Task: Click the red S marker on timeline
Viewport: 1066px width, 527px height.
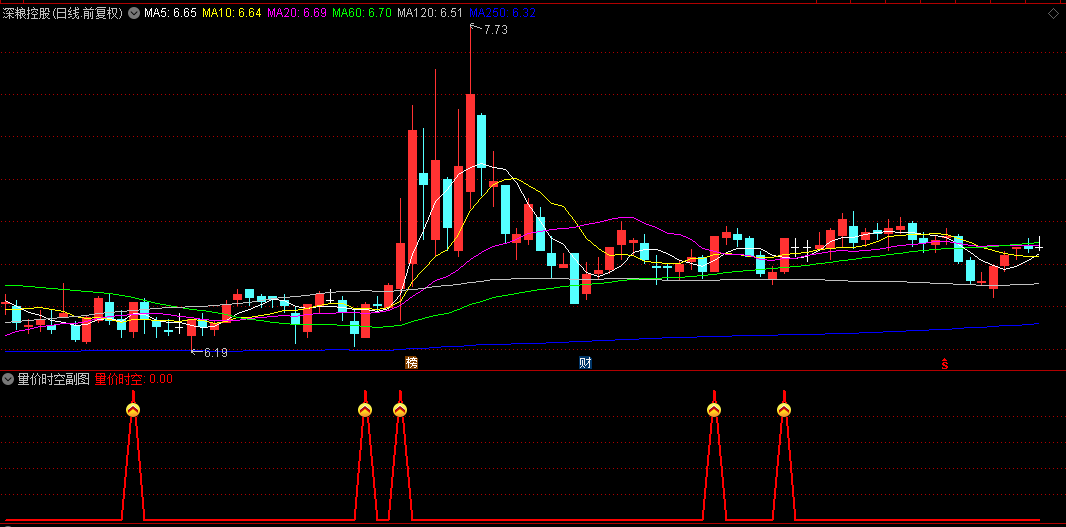Action: [944, 364]
